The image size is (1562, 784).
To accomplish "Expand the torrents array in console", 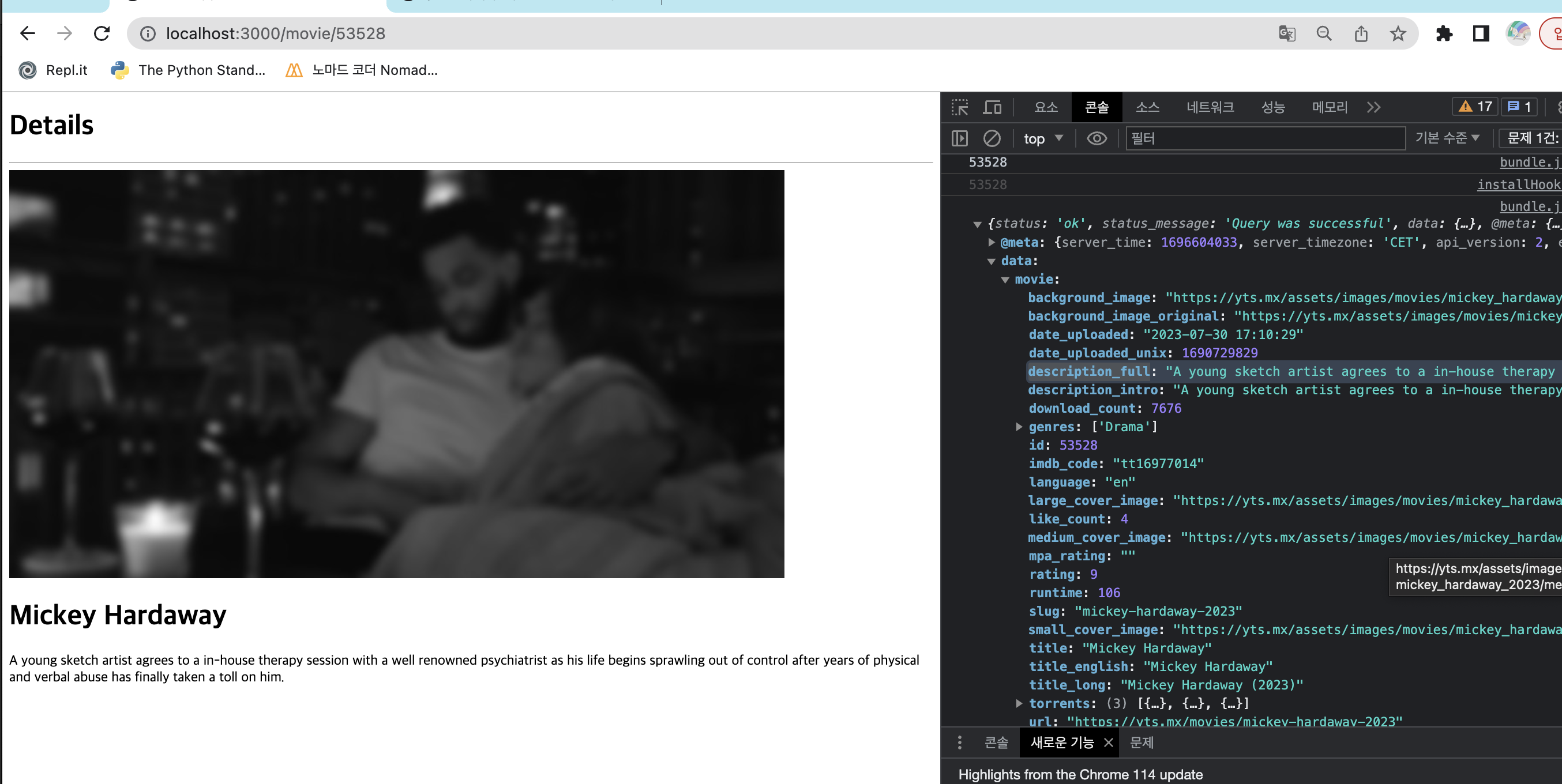I will (x=1019, y=703).
